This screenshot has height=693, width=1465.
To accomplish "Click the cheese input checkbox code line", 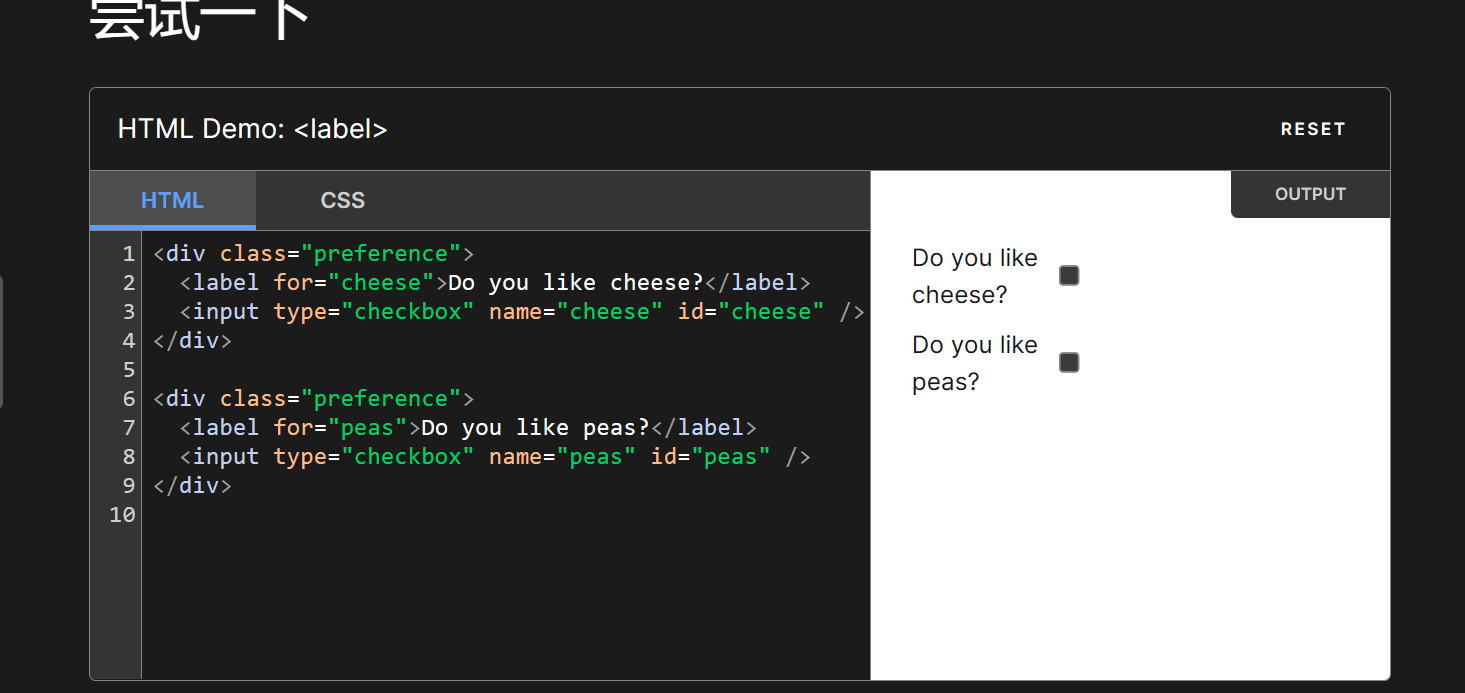I will [x=521, y=312].
